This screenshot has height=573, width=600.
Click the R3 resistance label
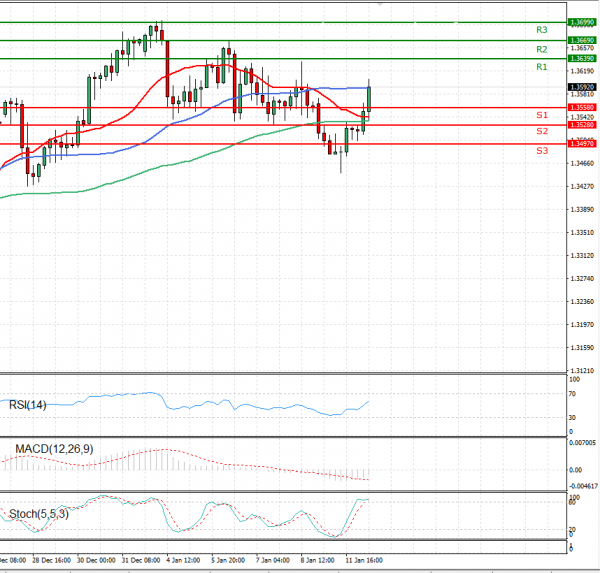point(541,31)
